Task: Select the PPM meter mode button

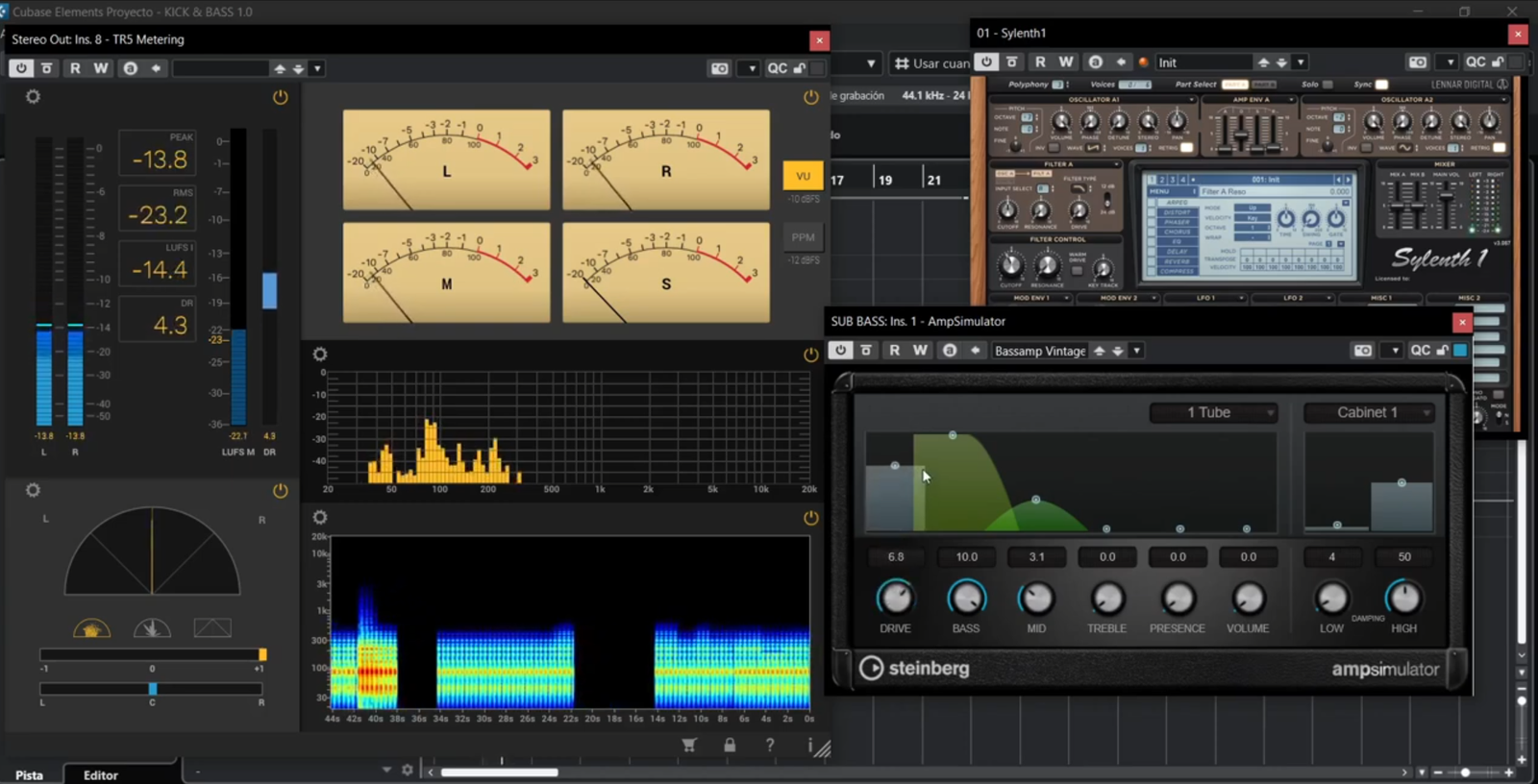Action: click(803, 237)
